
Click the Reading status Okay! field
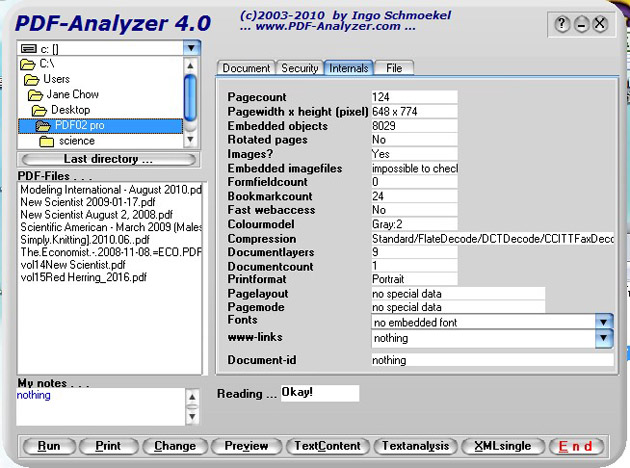[320, 393]
